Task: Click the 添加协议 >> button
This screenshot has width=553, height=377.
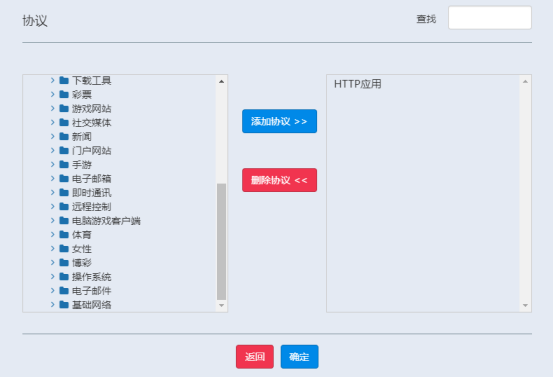Action: pos(279,121)
